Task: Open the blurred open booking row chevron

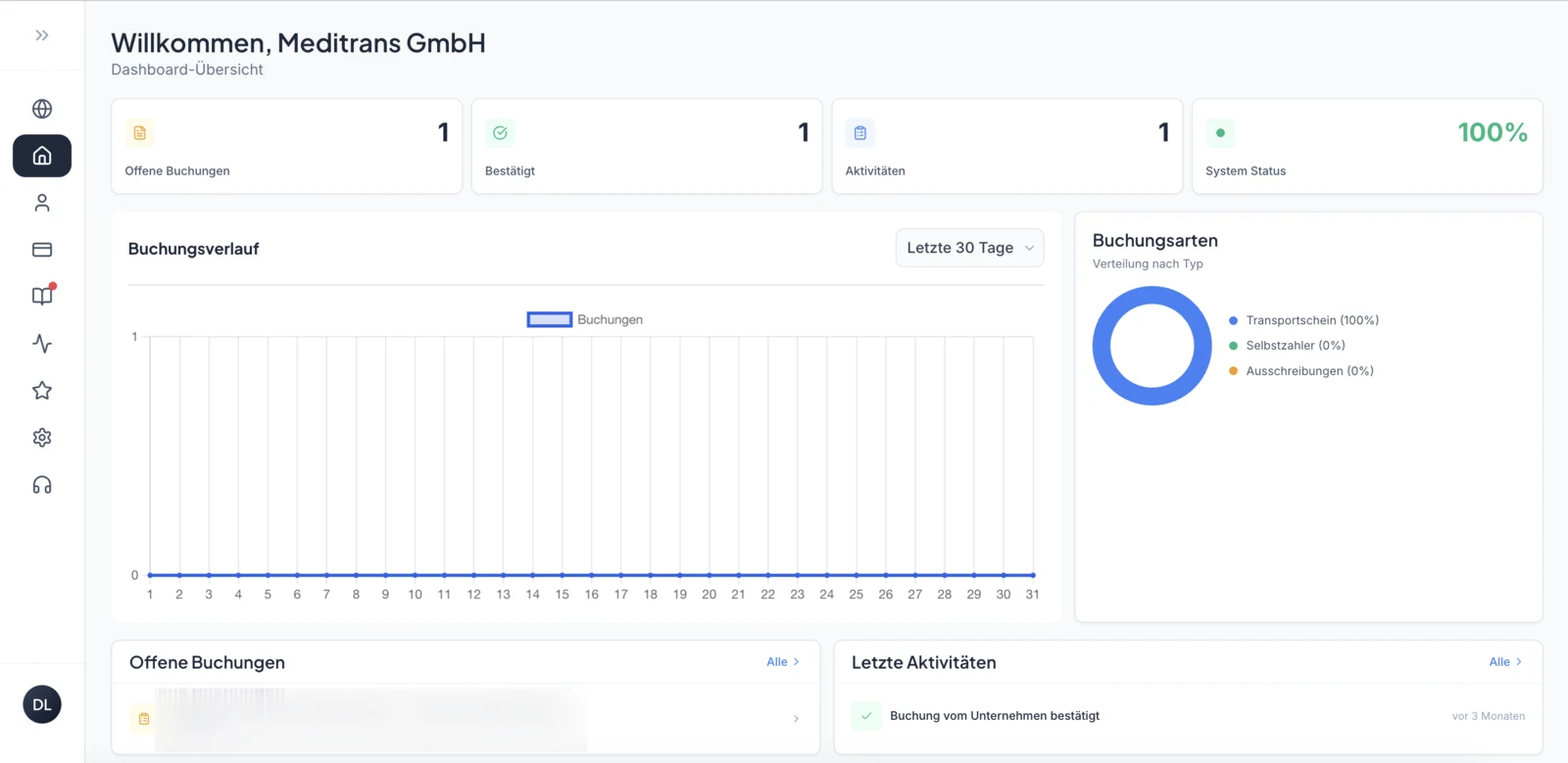Action: pyautogui.click(x=796, y=719)
